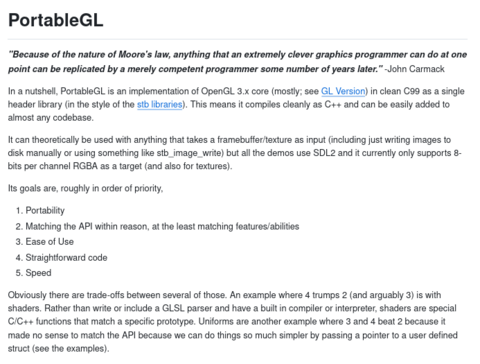The height and width of the screenshot is (364, 480).
Task: Click the John Carmack attribution text
Action: (x=414, y=69)
